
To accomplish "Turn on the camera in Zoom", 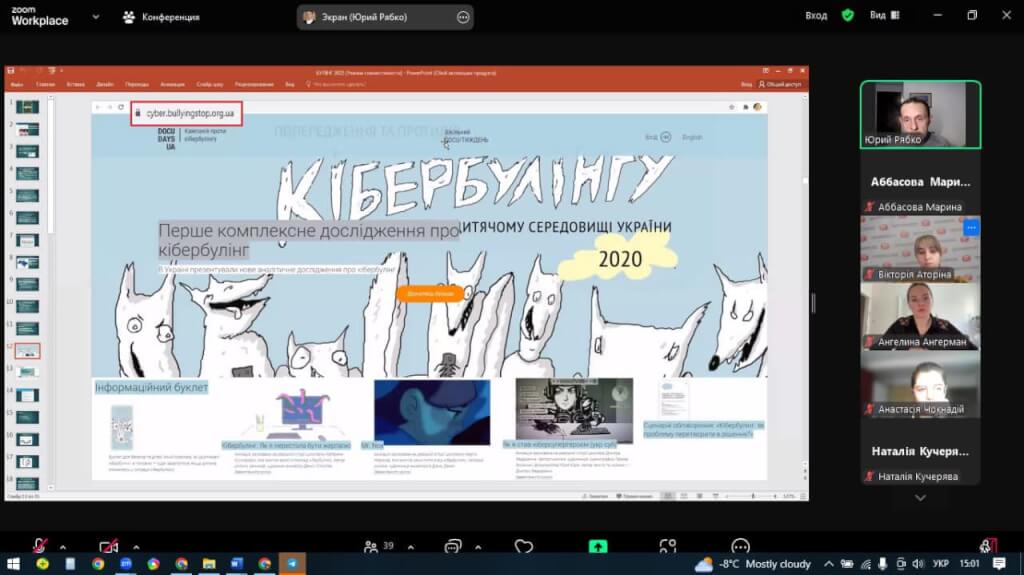I will [108, 546].
